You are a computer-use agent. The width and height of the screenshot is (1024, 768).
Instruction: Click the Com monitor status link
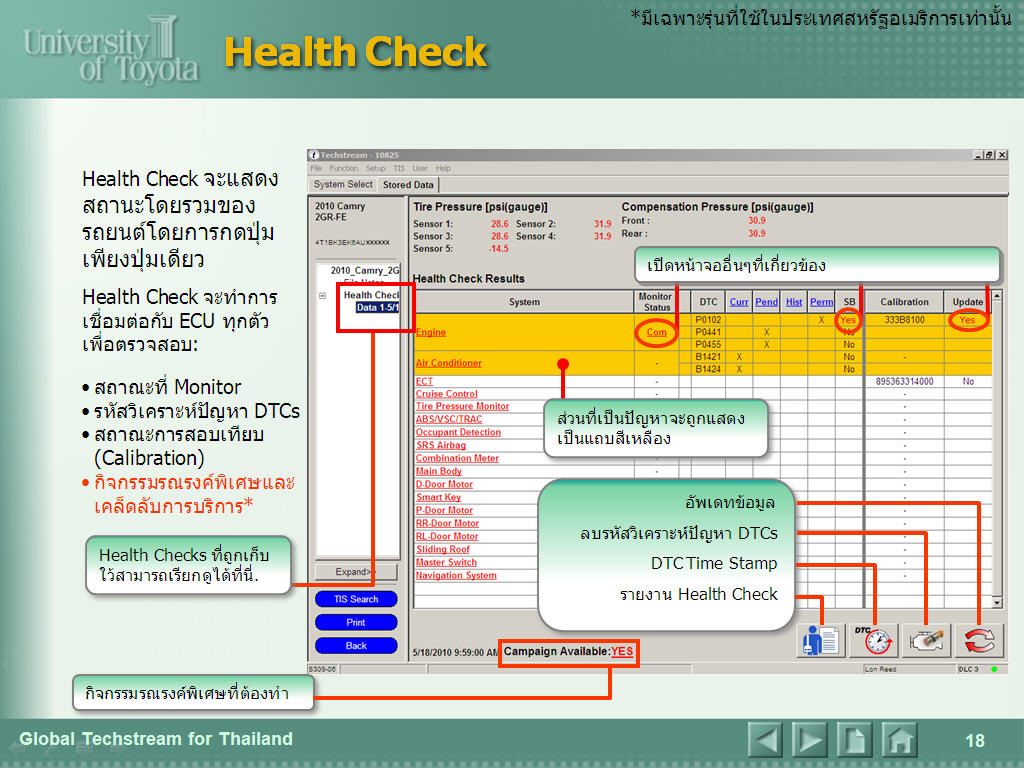tap(656, 332)
